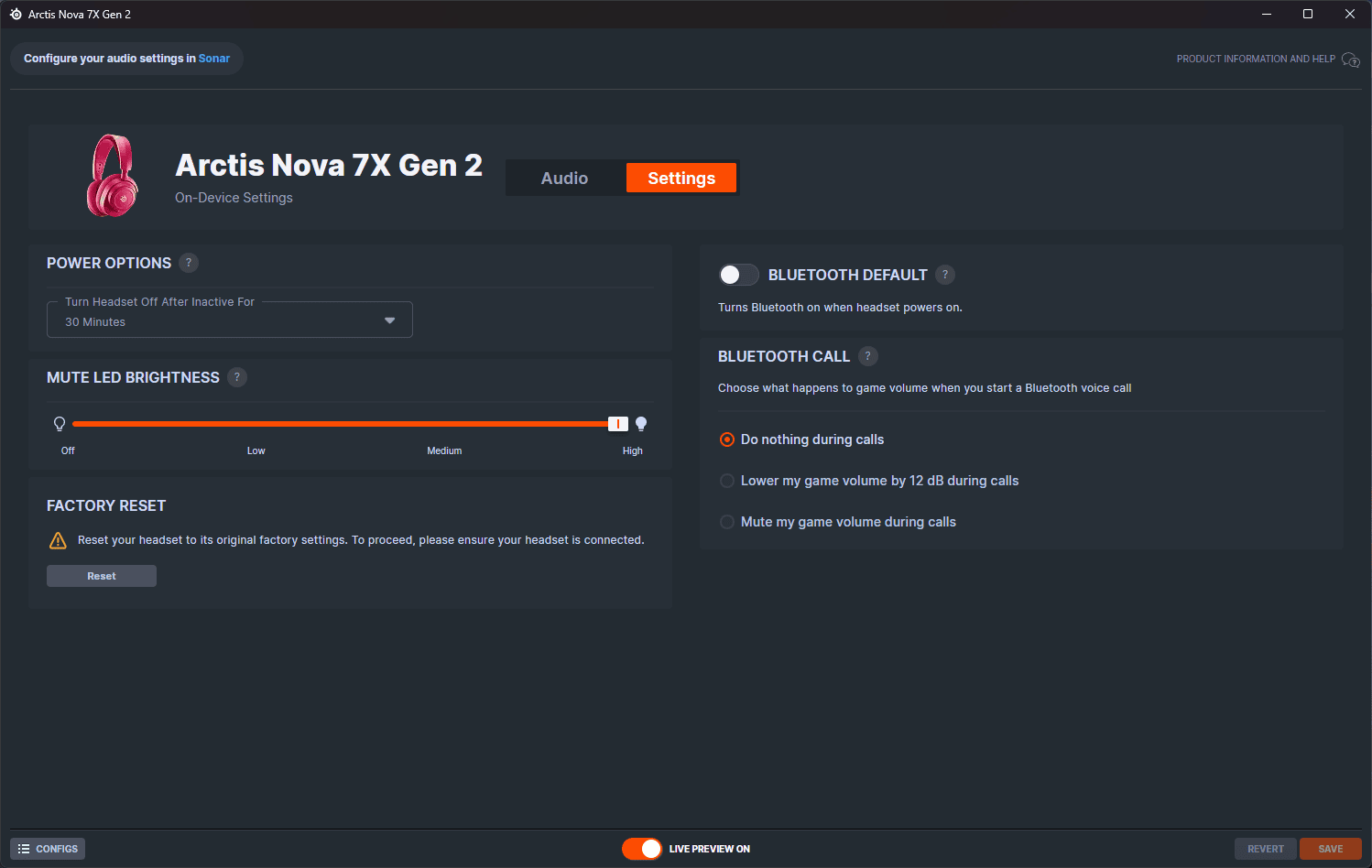
Task: Click the dim lightbulb icon at slider start
Action: click(x=60, y=424)
